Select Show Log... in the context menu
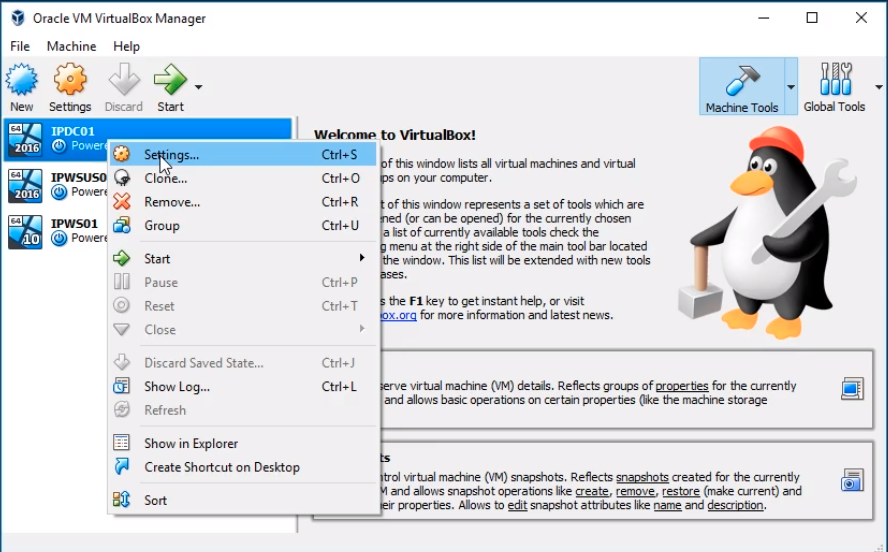The image size is (888, 552). (x=176, y=386)
